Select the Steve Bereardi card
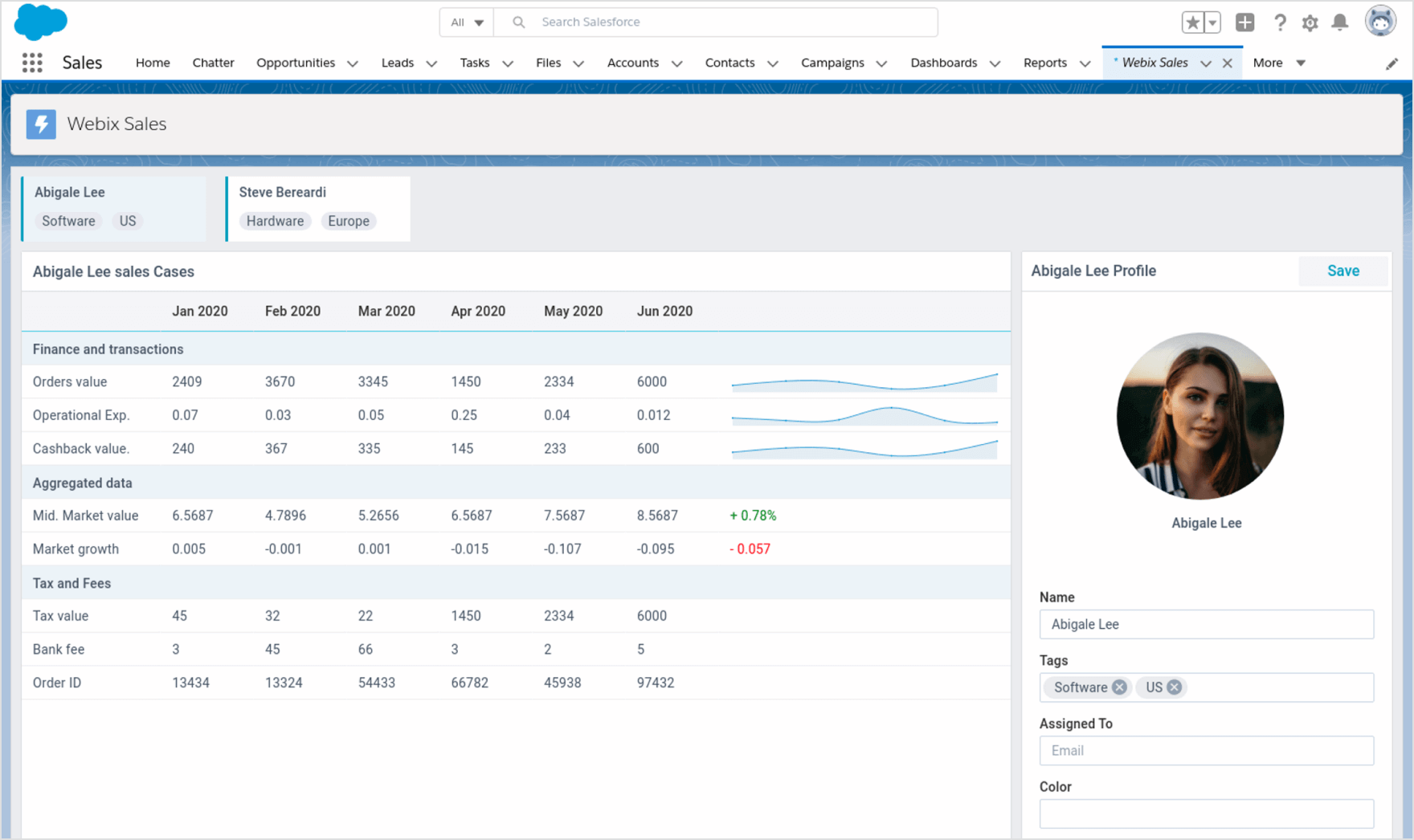This screenshot has height=840, width=1414. [318, 209]
